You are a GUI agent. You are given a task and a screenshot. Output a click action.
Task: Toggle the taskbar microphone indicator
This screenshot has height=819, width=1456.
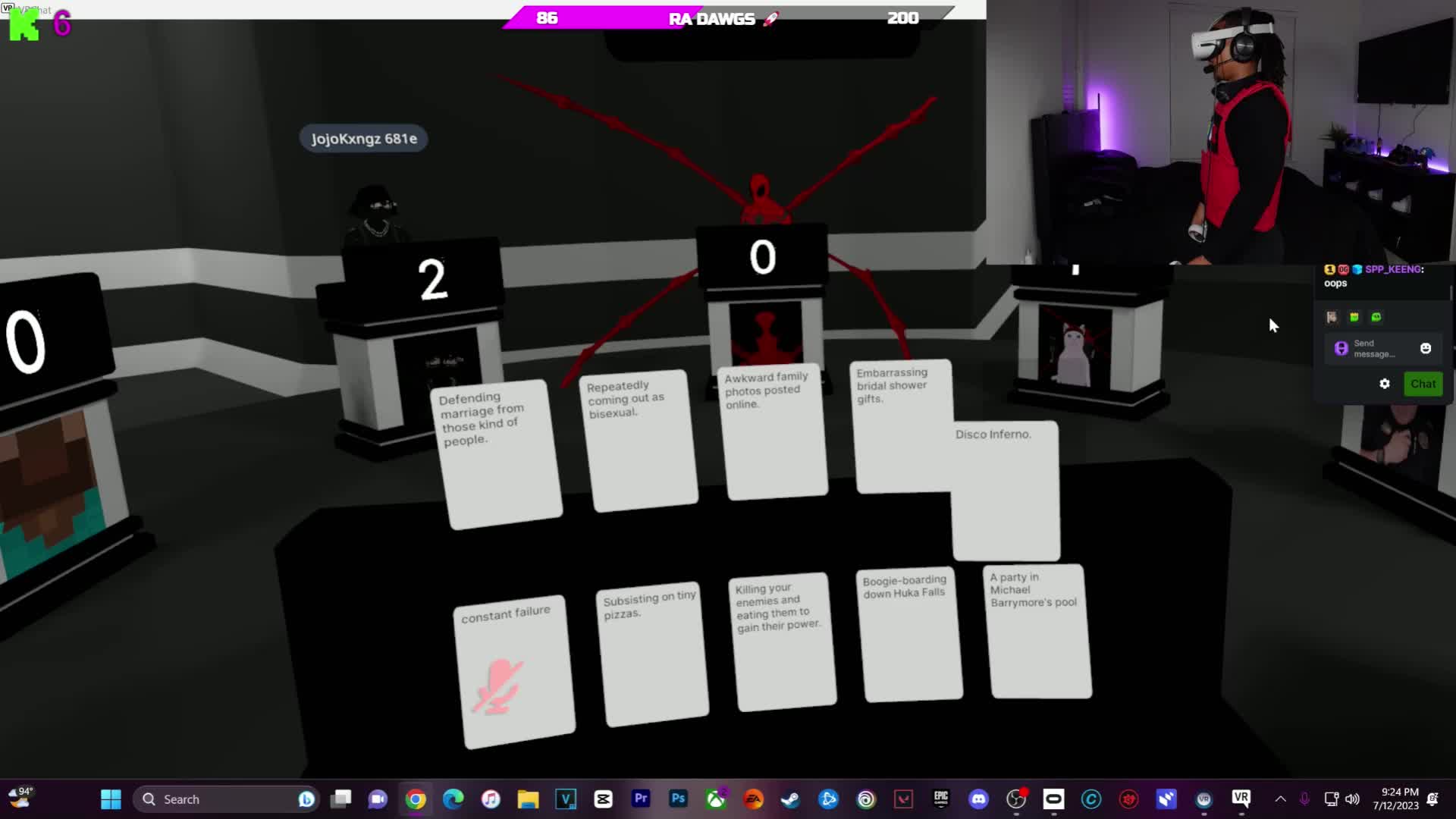(1304, 799)
